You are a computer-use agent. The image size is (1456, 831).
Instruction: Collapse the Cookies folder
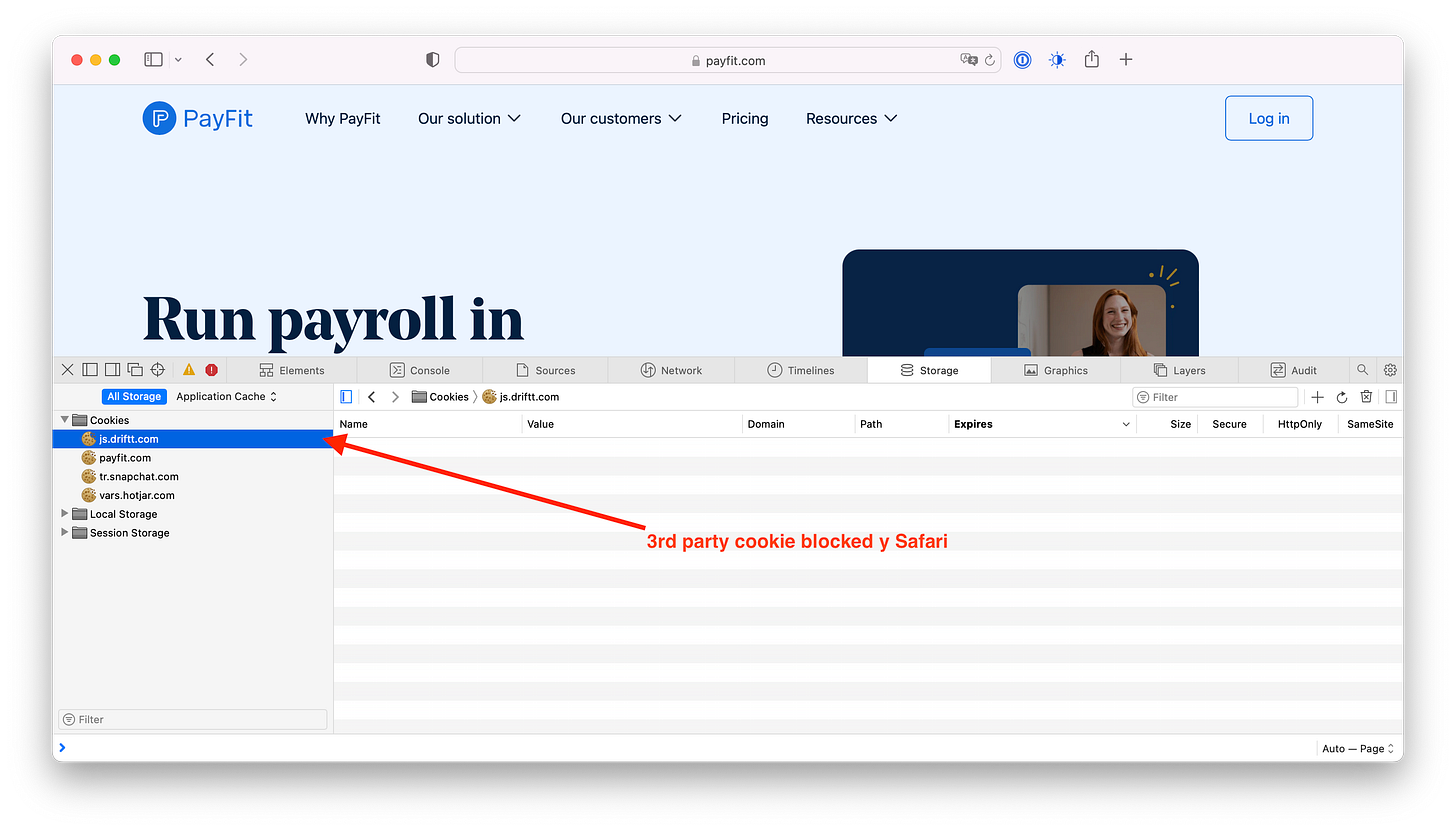(66, 420)
